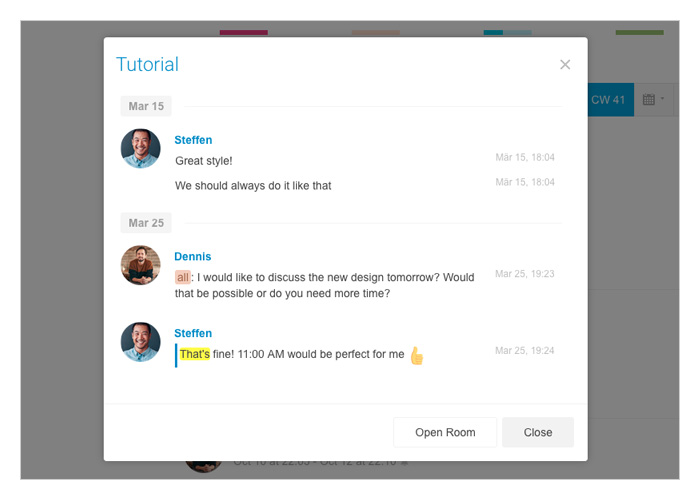
Task: Select the Mar 25 date label
Action: click(146, 223)
